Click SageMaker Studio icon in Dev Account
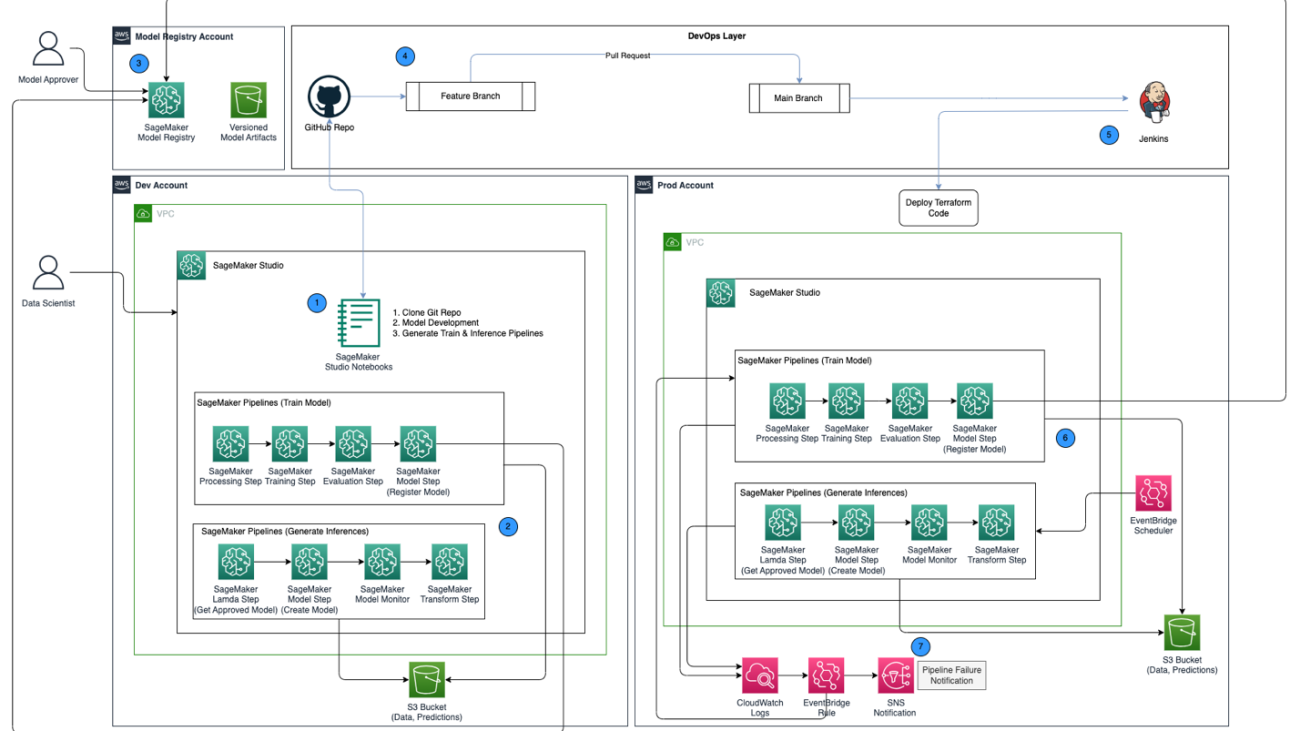The height and width of the screenshot is (731, 1300). tap(191, 266)
